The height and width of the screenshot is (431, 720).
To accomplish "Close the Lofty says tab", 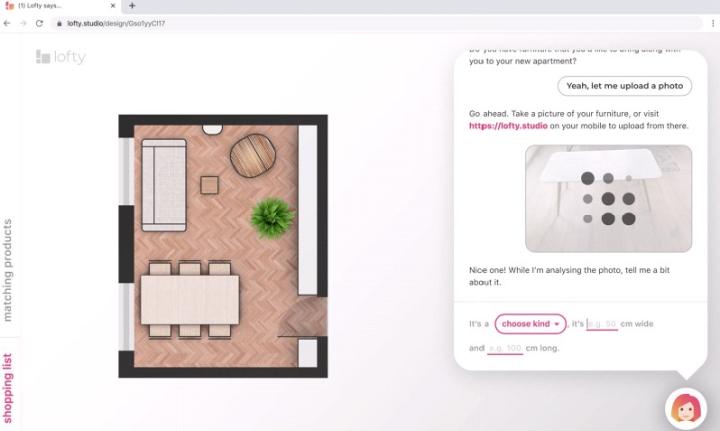I will tap(113, 6).
